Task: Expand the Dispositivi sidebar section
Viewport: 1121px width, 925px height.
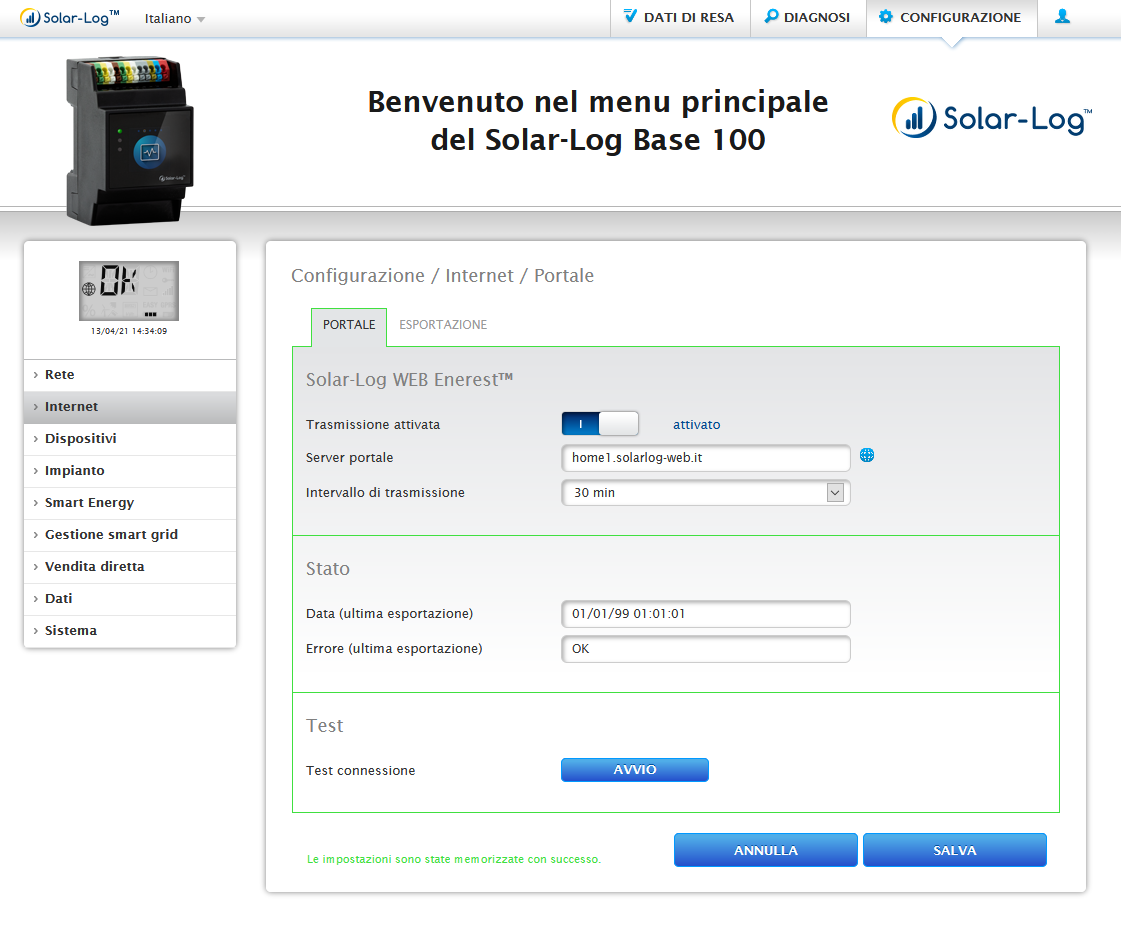Action: coord(81,439)
